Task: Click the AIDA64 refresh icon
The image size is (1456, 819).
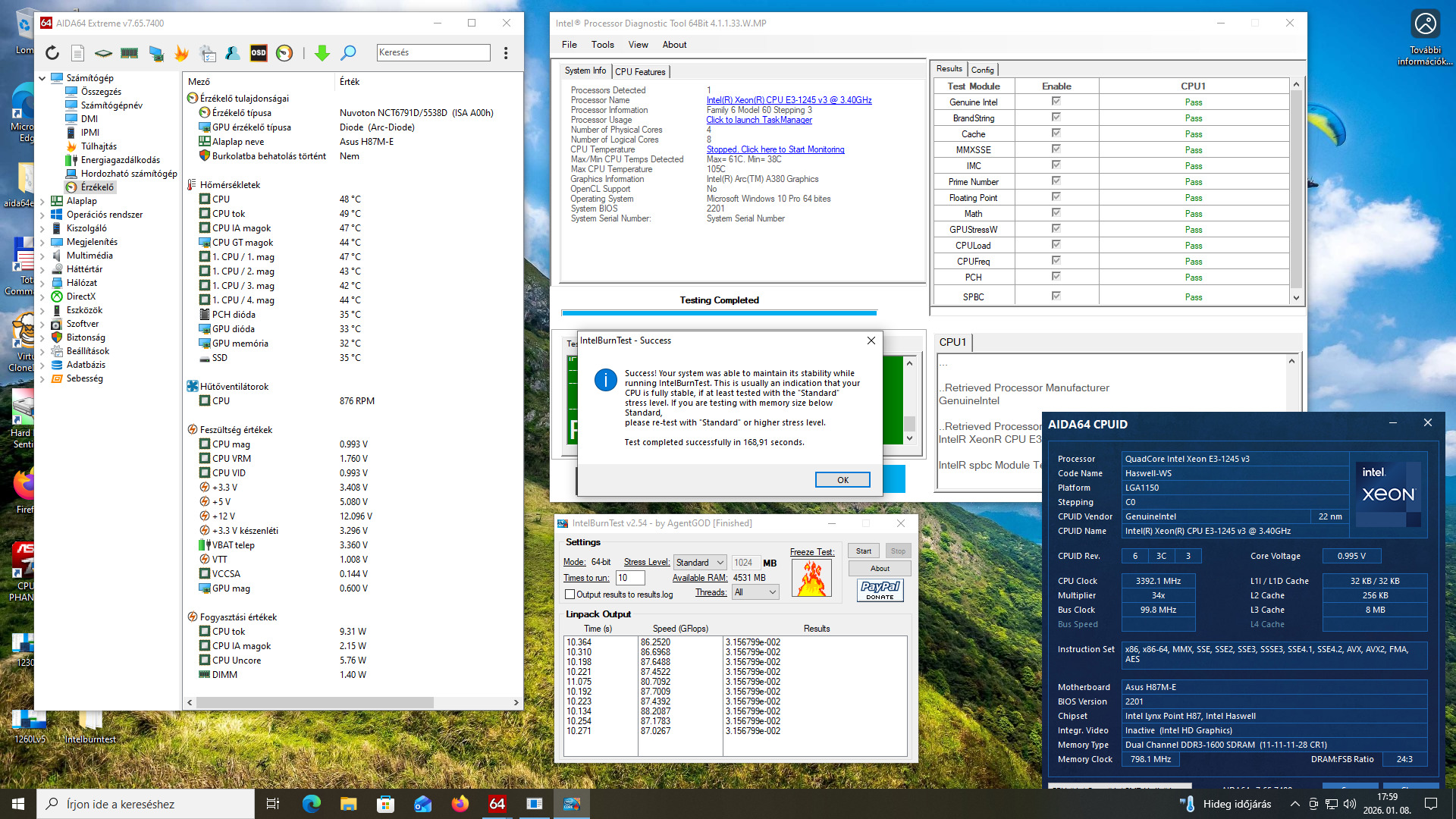Action: coord(52,52)
